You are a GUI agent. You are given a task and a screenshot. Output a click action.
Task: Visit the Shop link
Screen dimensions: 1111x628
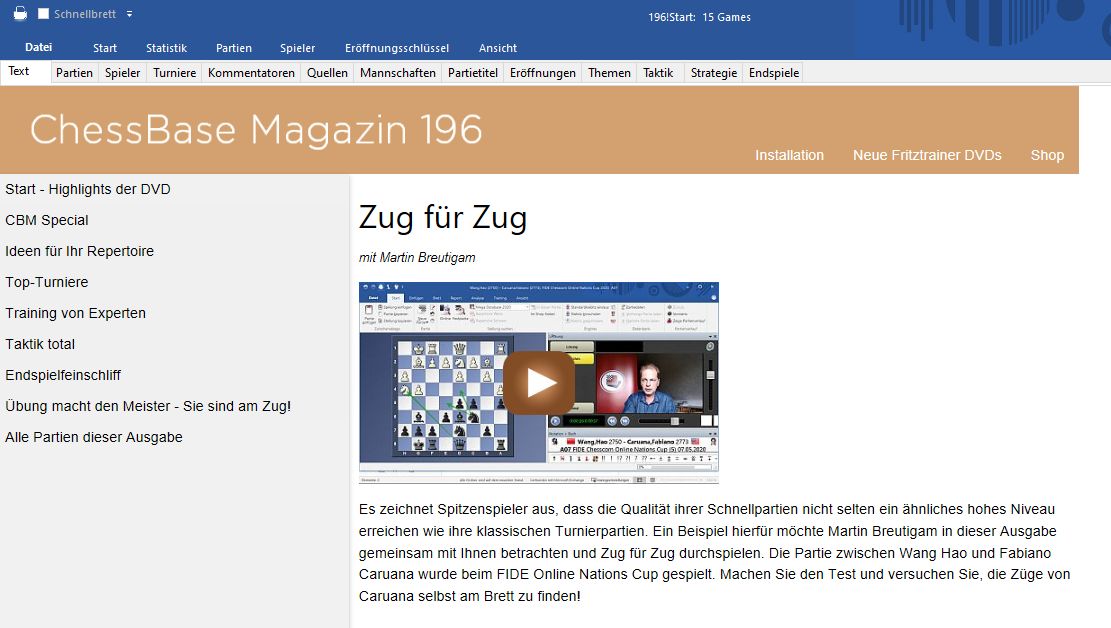click(1047, 155)
